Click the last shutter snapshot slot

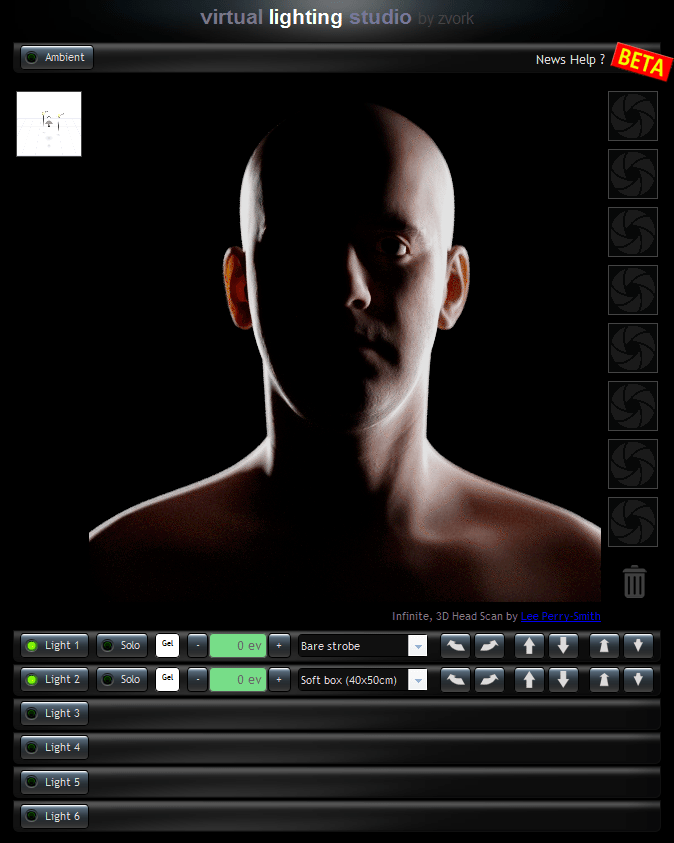(x=632, y=522)
